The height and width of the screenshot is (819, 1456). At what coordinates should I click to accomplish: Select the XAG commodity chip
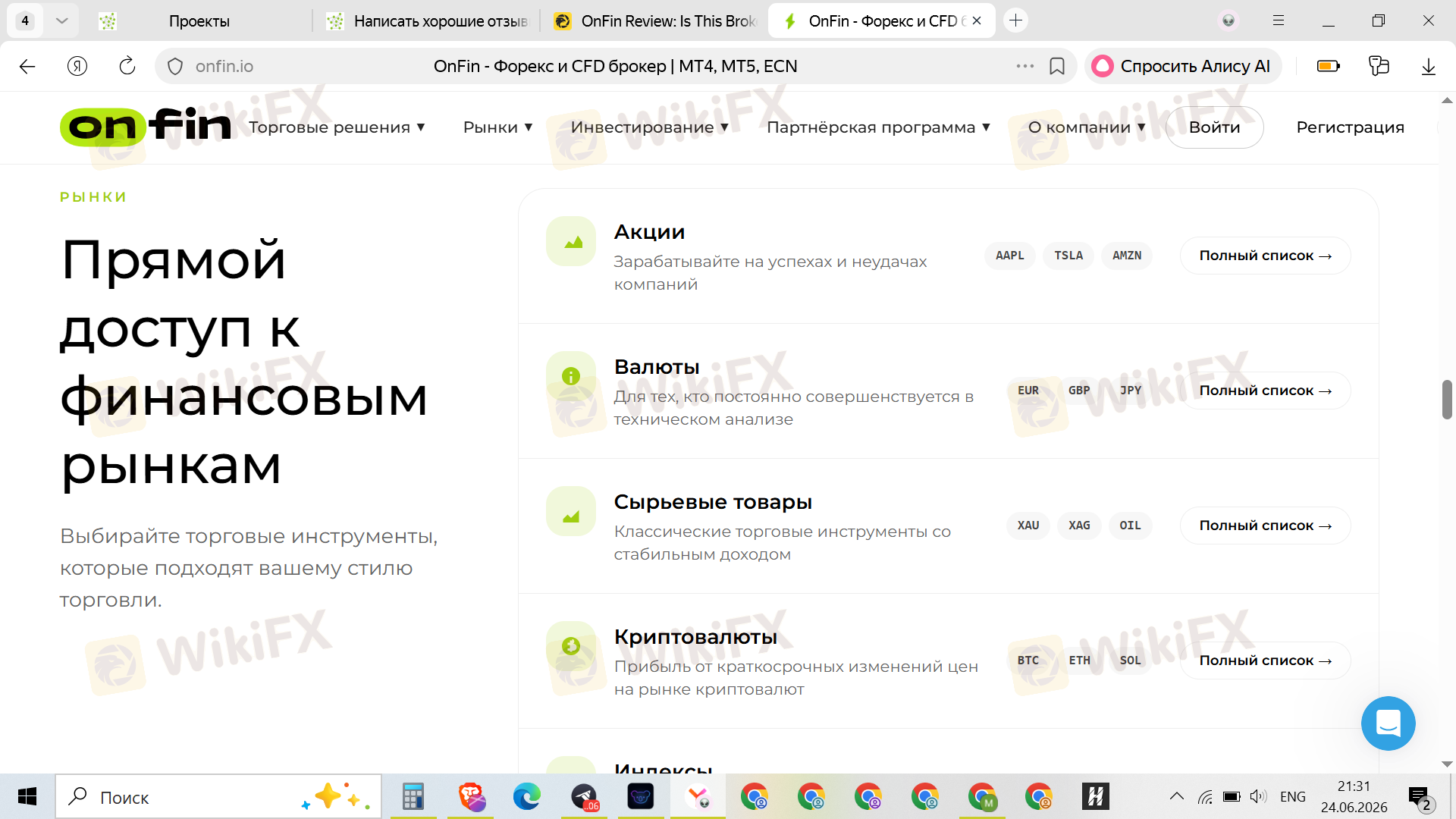pyautogui.click(x=1079, y=526)
